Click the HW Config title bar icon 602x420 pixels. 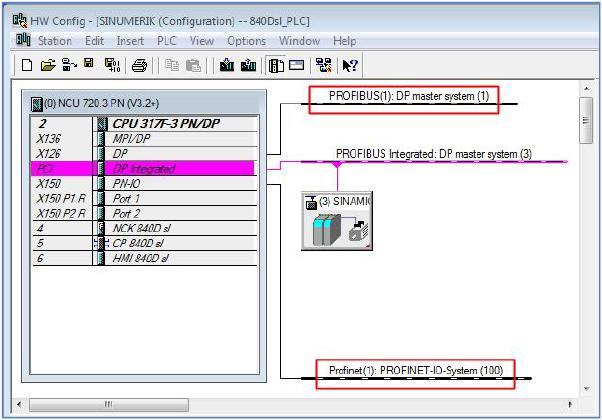[x=20, y=21]
